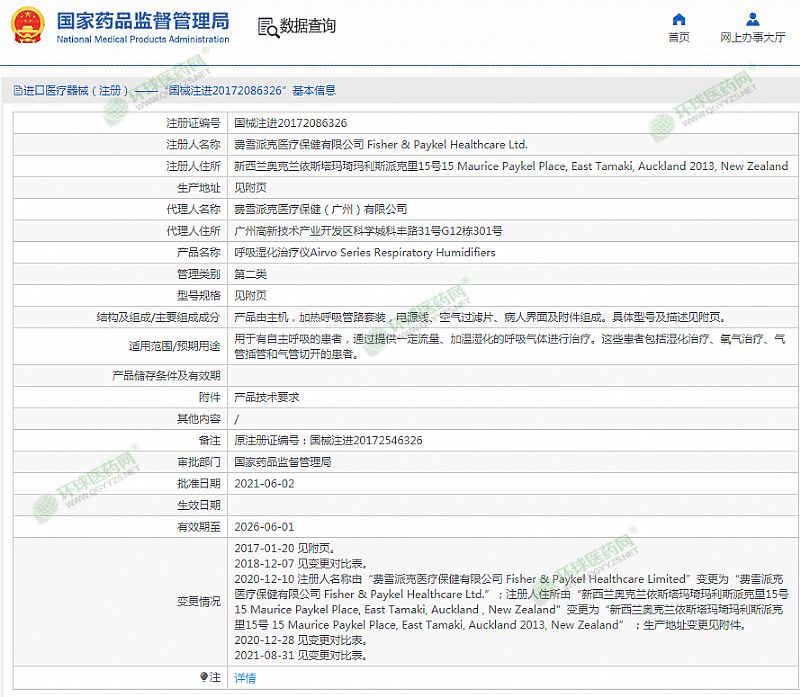Click the bullet icon beside 注
The image size is (800, 697).
tap(204, 677)
